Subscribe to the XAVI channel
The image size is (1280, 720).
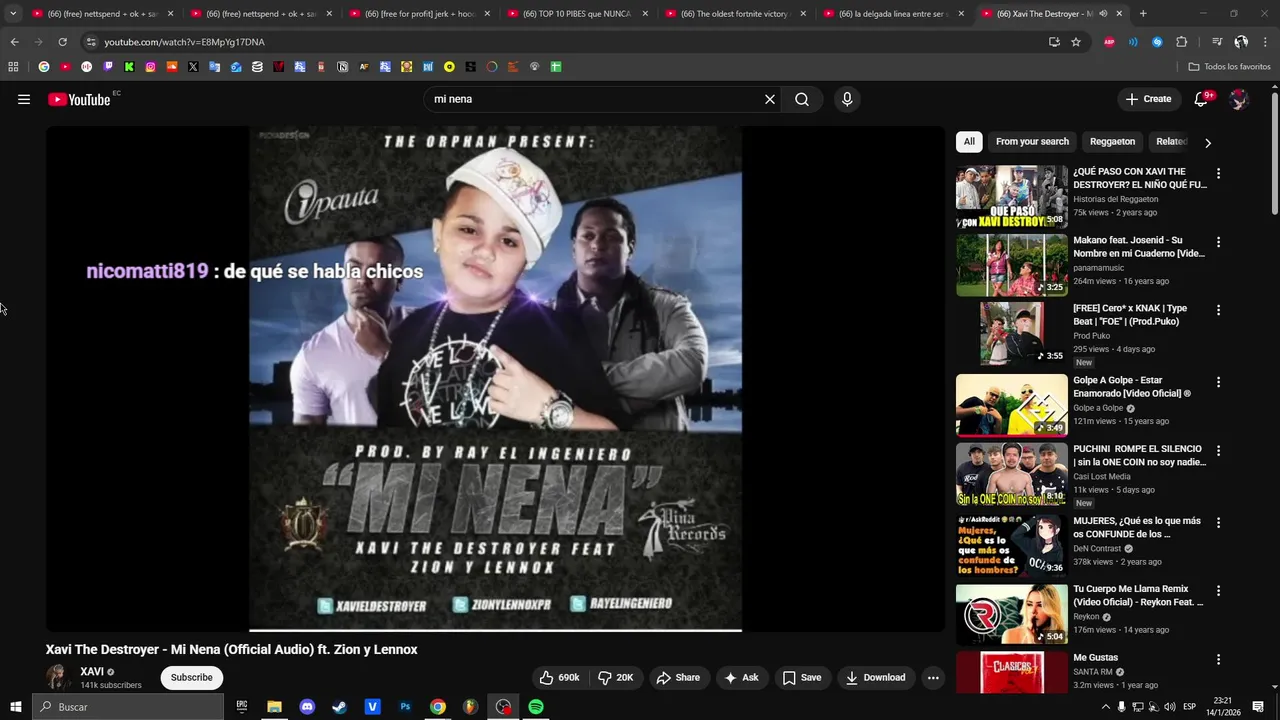tap(191, 677)
